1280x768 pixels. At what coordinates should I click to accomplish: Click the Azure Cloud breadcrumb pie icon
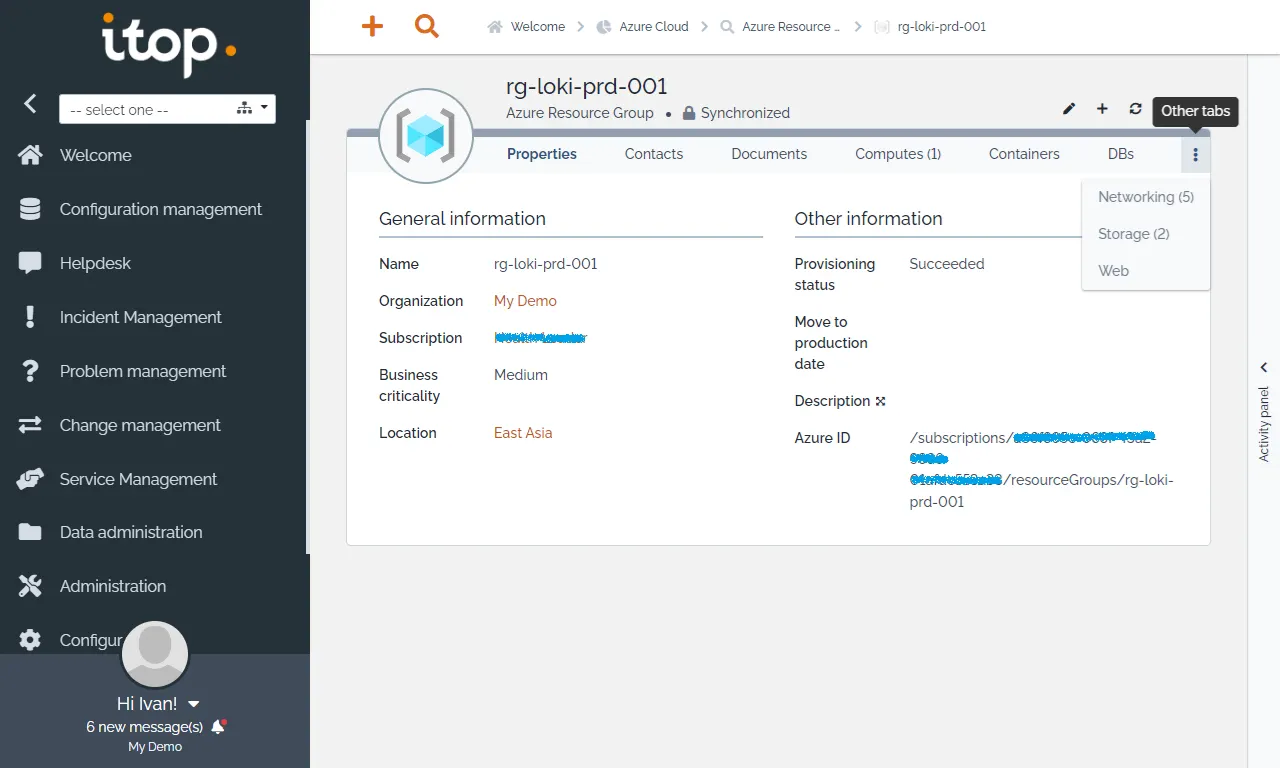(x=604, y=27)
